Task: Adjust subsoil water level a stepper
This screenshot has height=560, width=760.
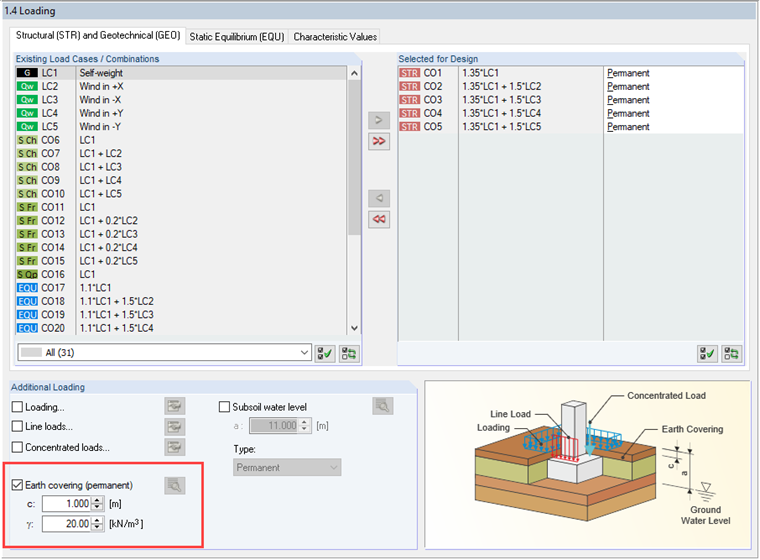Action: coord(304,426)
